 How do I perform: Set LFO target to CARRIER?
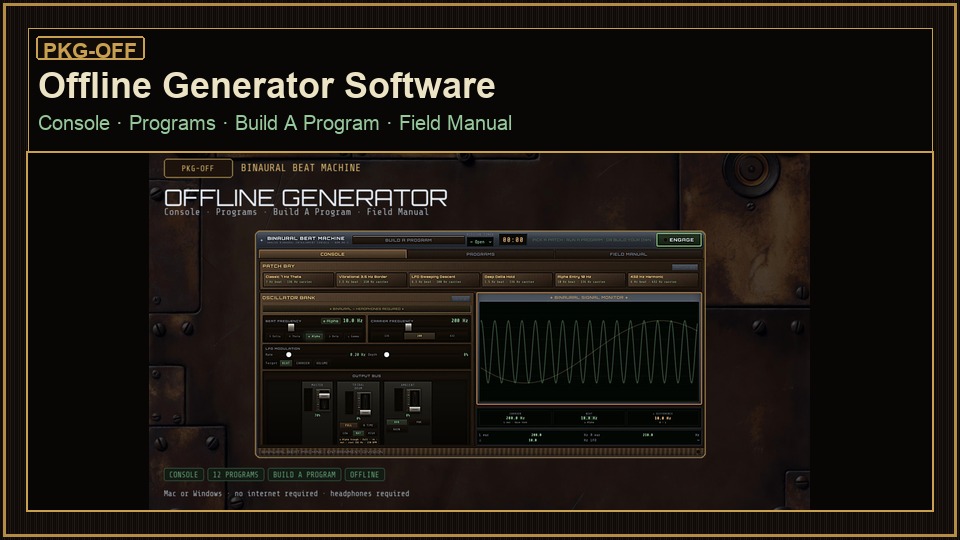303,363
